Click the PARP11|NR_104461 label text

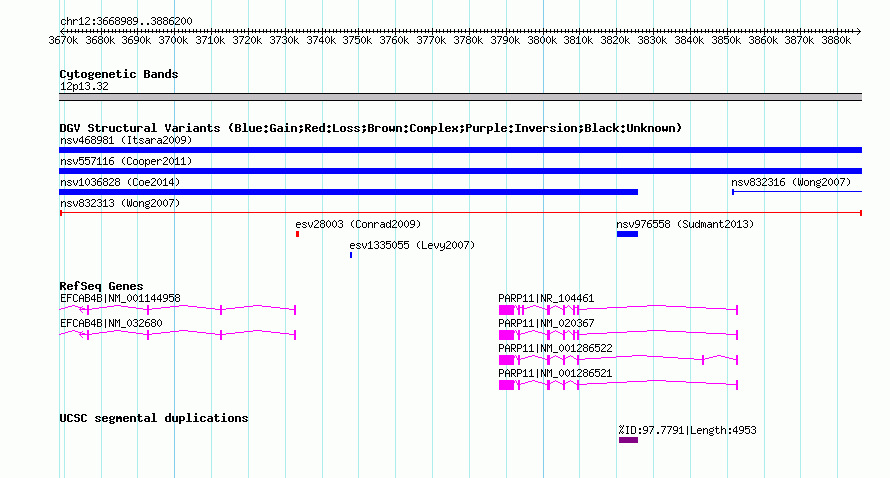point(546,298)
